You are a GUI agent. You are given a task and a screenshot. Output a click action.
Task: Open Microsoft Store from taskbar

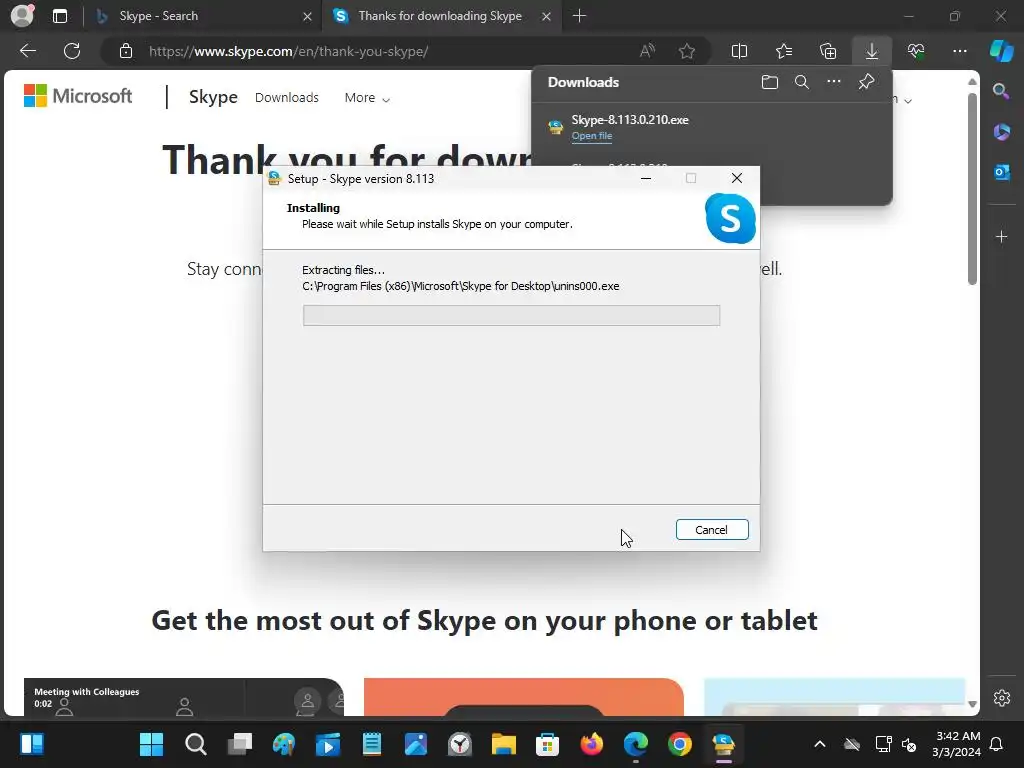pyautogui.click(x=547, y=744)
